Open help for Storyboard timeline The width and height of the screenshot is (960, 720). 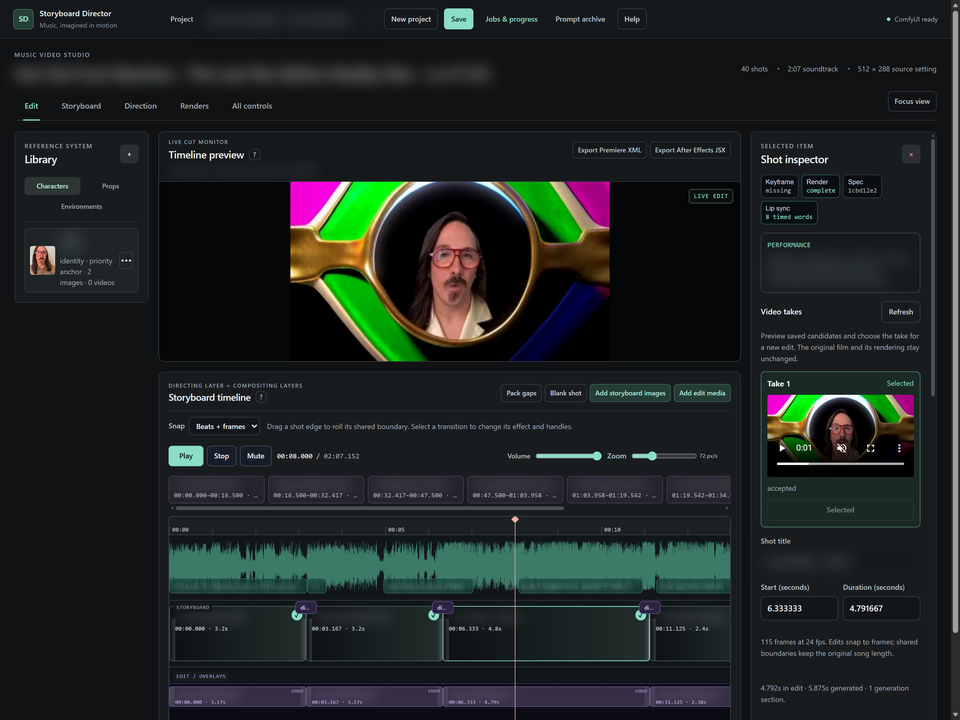(261, 397)
